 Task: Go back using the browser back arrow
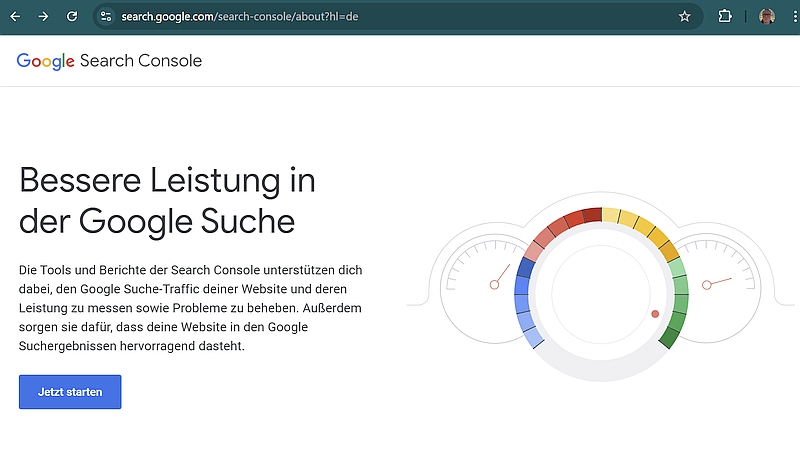tap(15, 16)
